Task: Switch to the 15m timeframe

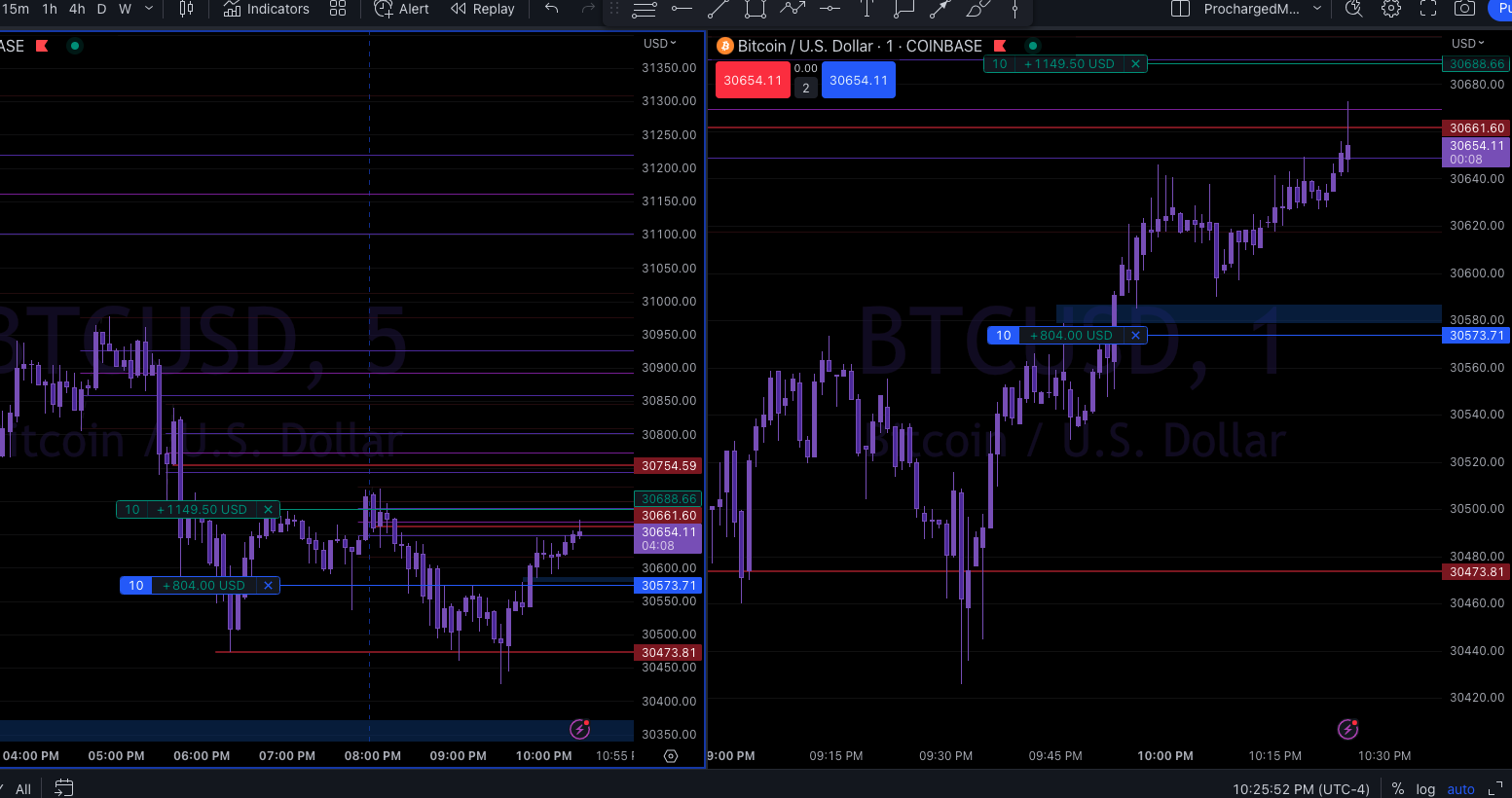Action: (x=16, y=9)
